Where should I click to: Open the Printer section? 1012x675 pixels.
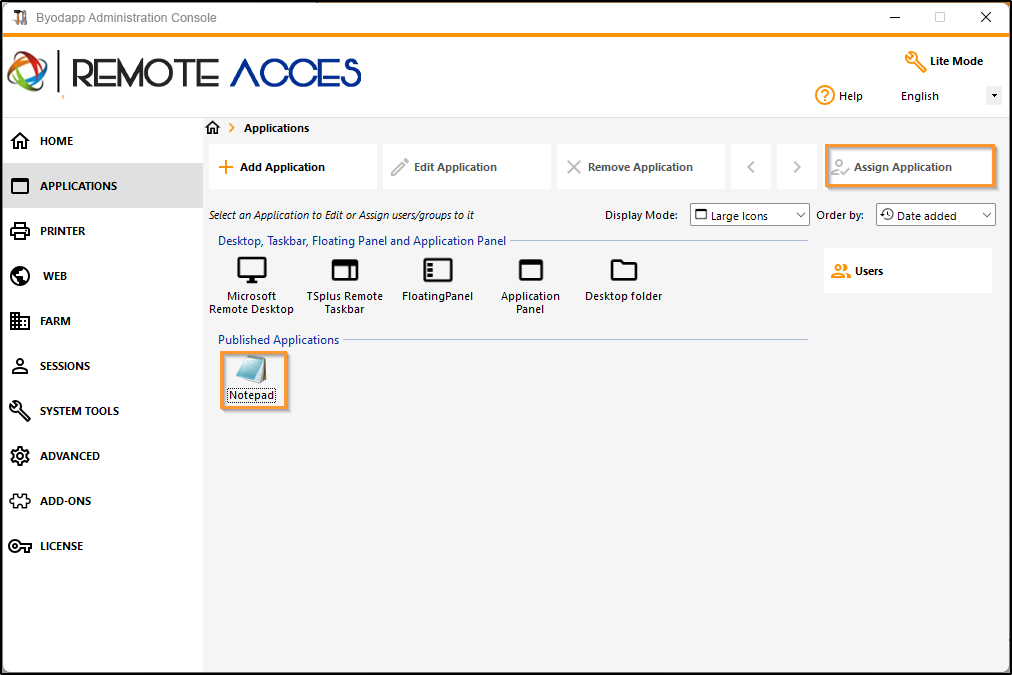tap(103, 231)
